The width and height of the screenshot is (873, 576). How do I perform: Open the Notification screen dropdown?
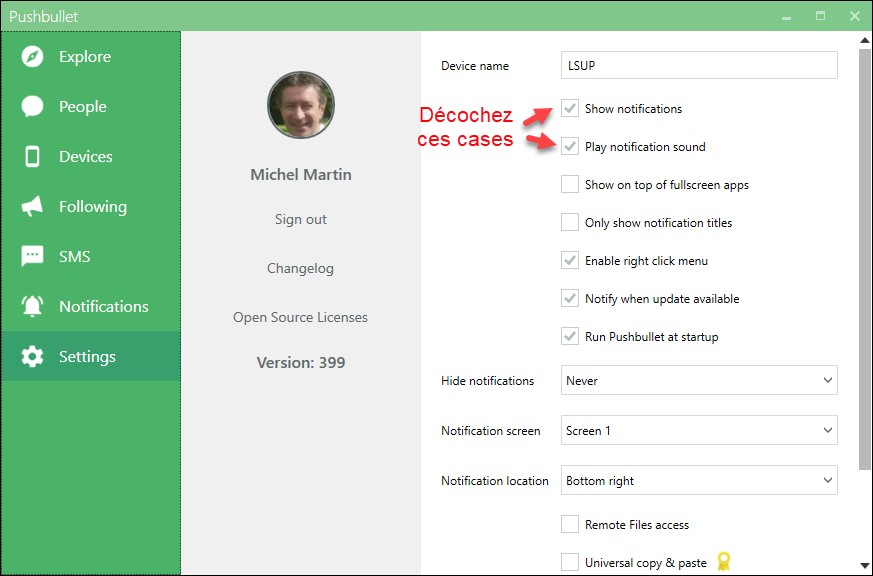pos(699,431)
